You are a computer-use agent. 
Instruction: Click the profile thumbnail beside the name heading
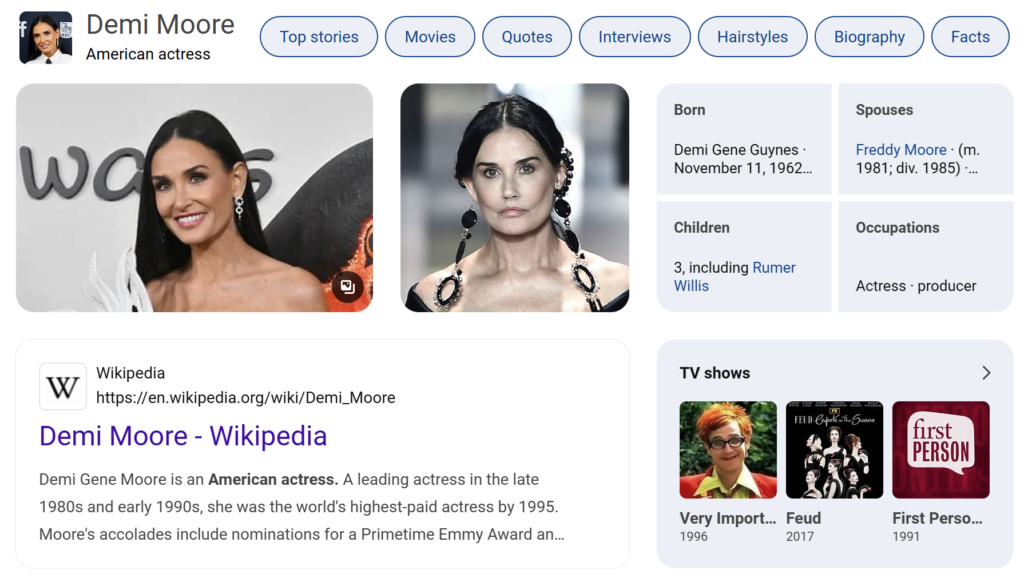45,38
